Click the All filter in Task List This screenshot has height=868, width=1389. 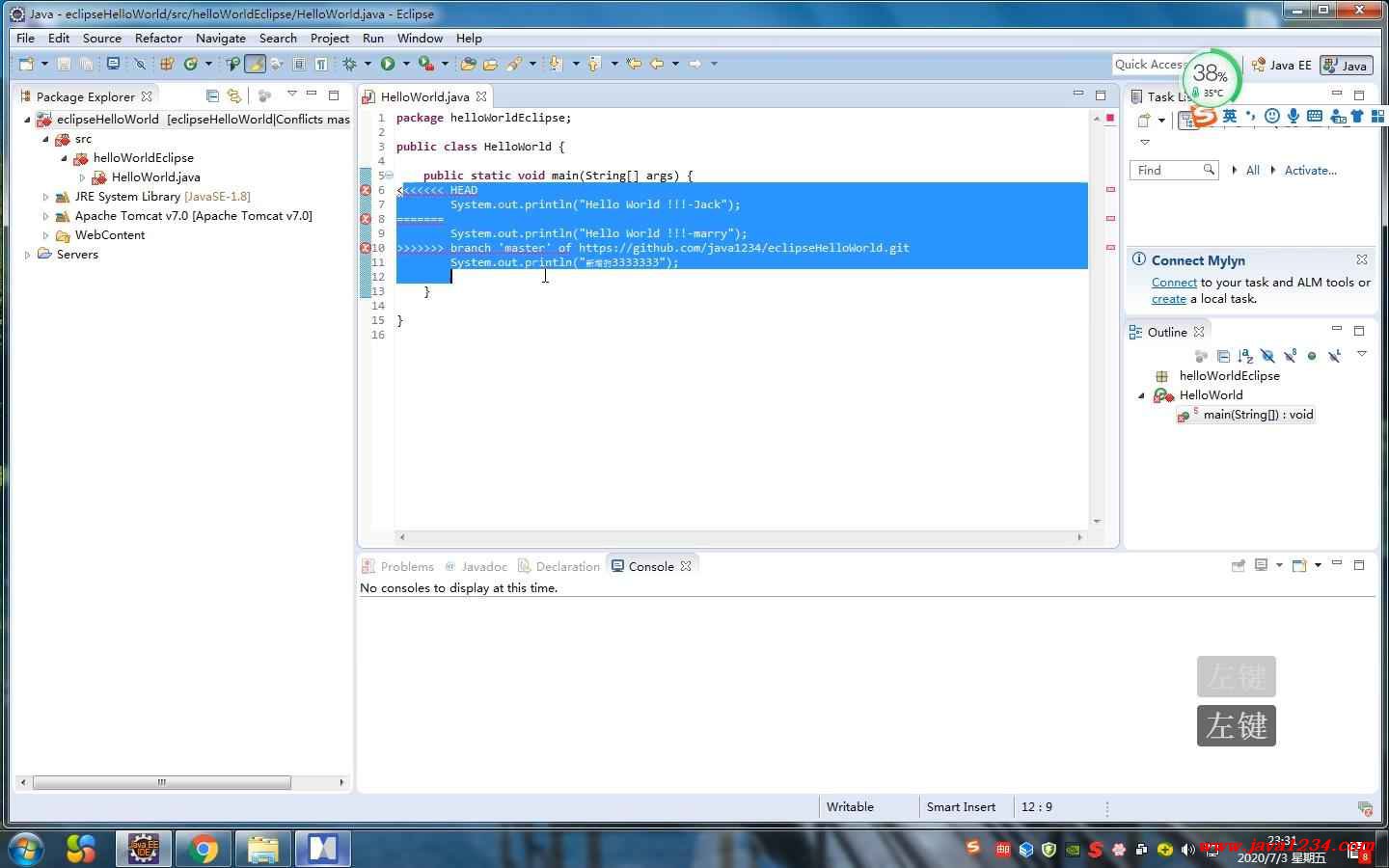coord(1252,171)
